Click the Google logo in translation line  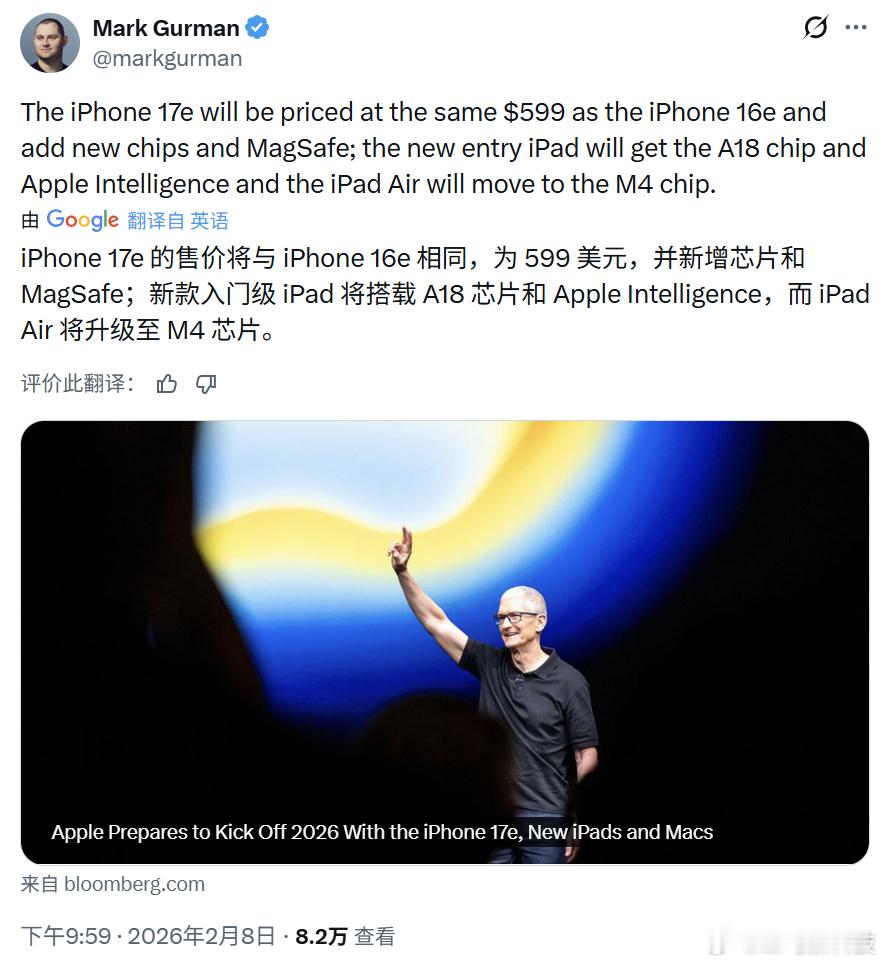83,219
